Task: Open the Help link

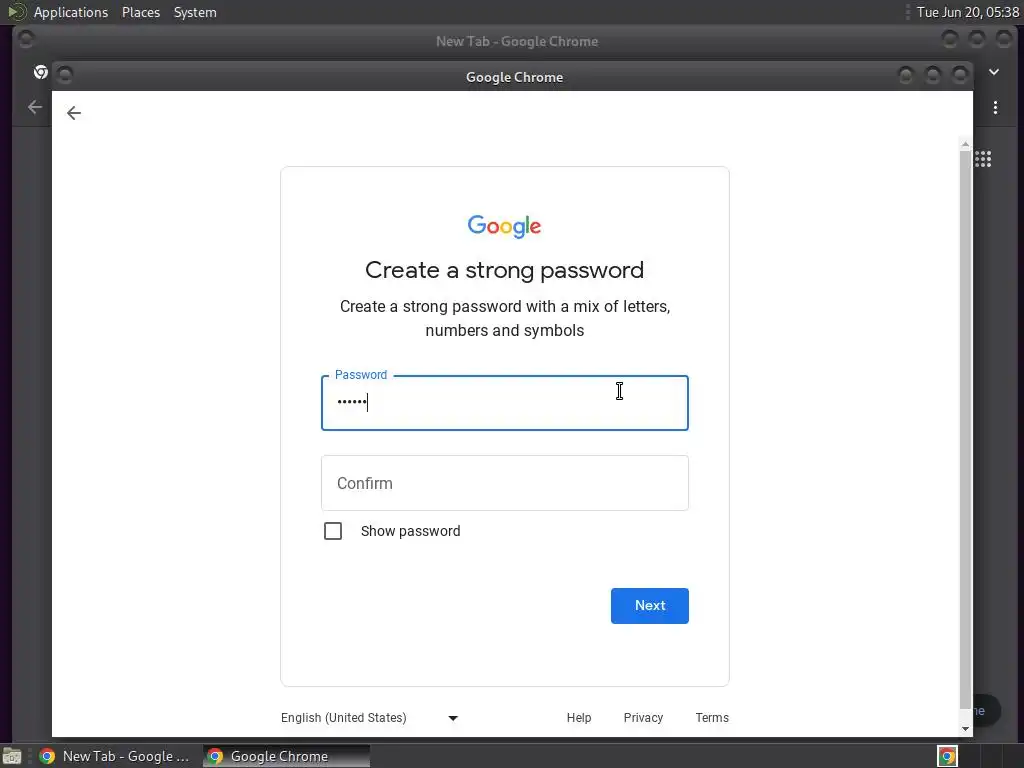Action: coord(579,718)
